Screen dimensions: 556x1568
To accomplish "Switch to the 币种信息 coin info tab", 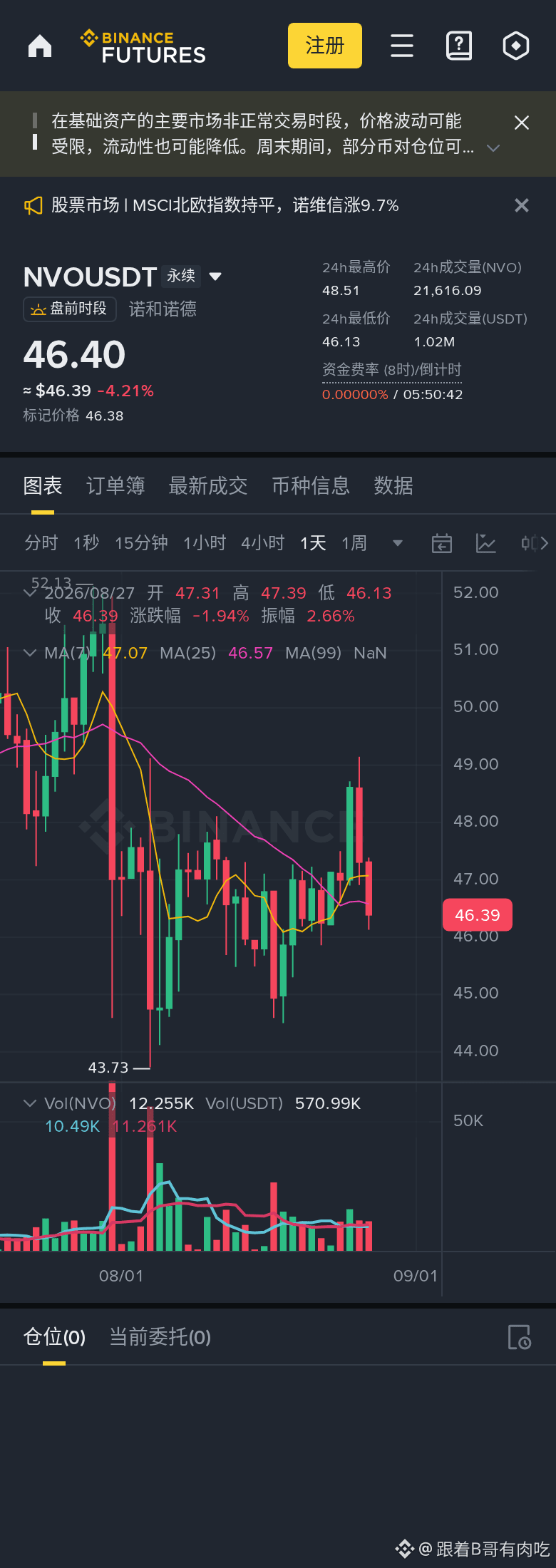I will point(311,486).
